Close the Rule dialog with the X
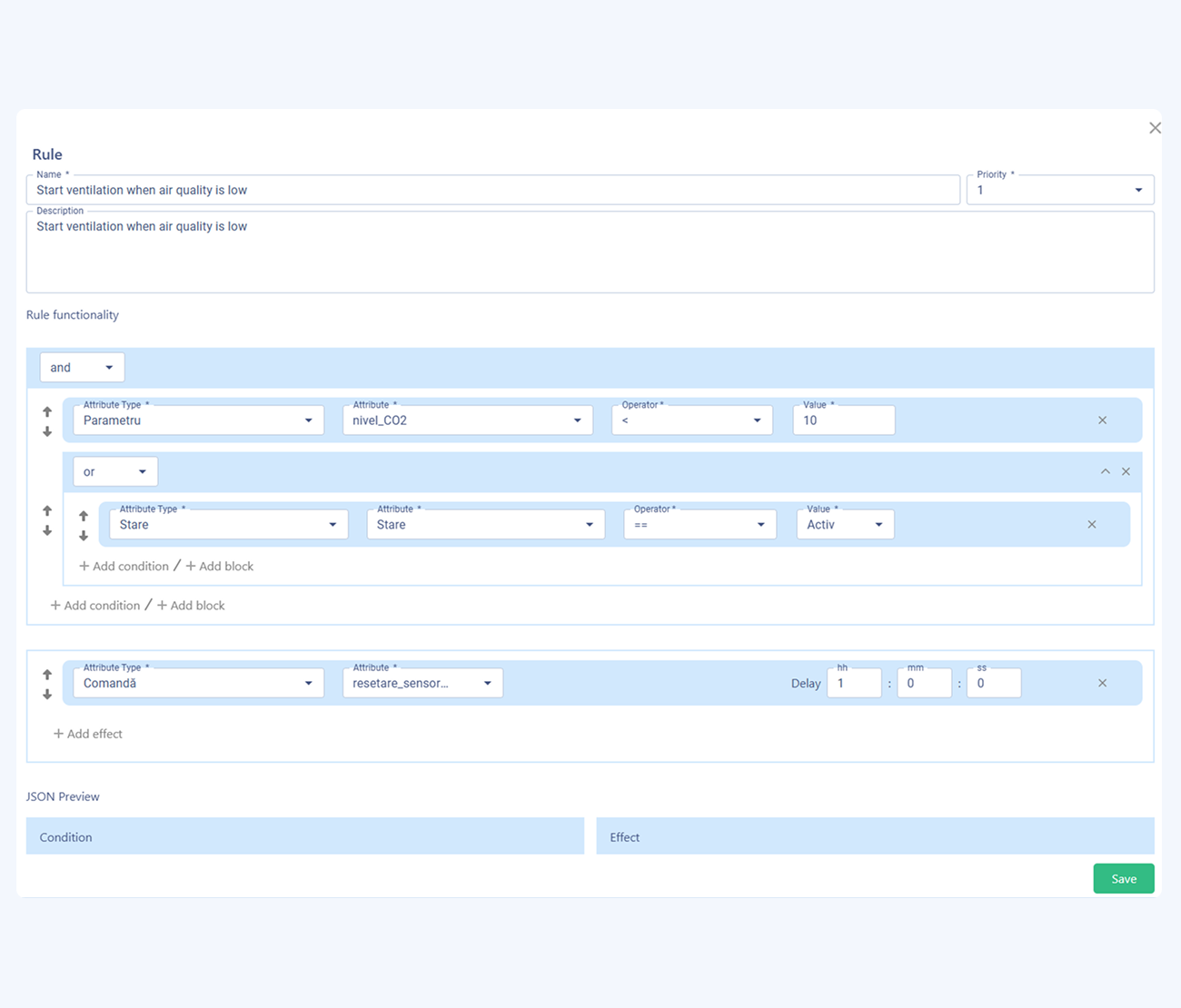The width and height of the screenshot is (1181, 1008). coord(1155,128)
